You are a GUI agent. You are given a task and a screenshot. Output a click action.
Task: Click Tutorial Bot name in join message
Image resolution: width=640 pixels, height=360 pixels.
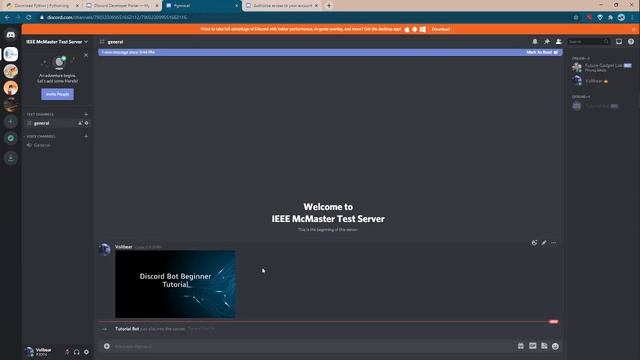[127, 329]
